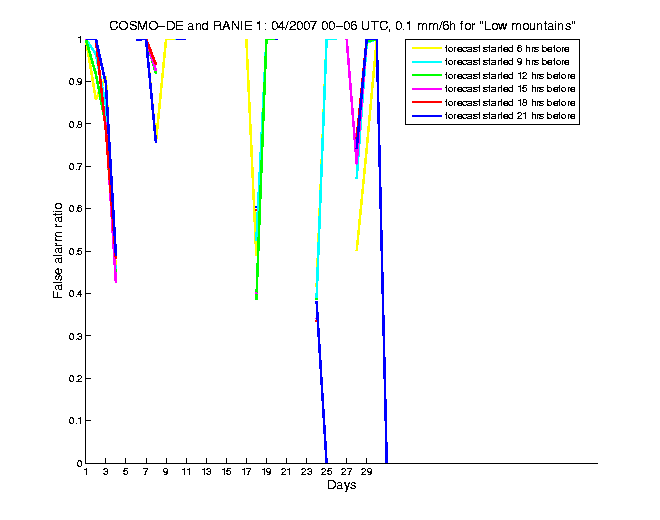This screenshot has height=520, width=660.
Task: Click the blue legend line swatch
Action: 426,117
